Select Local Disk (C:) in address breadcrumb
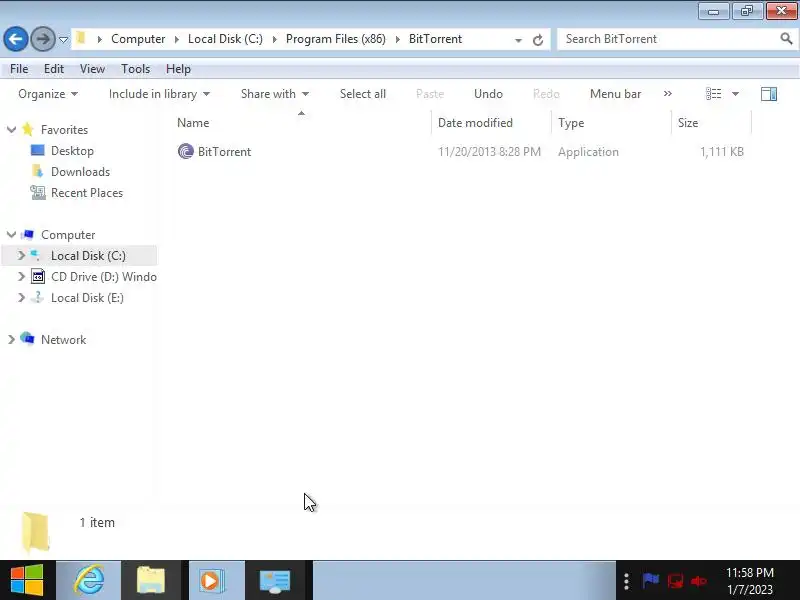 225,39
